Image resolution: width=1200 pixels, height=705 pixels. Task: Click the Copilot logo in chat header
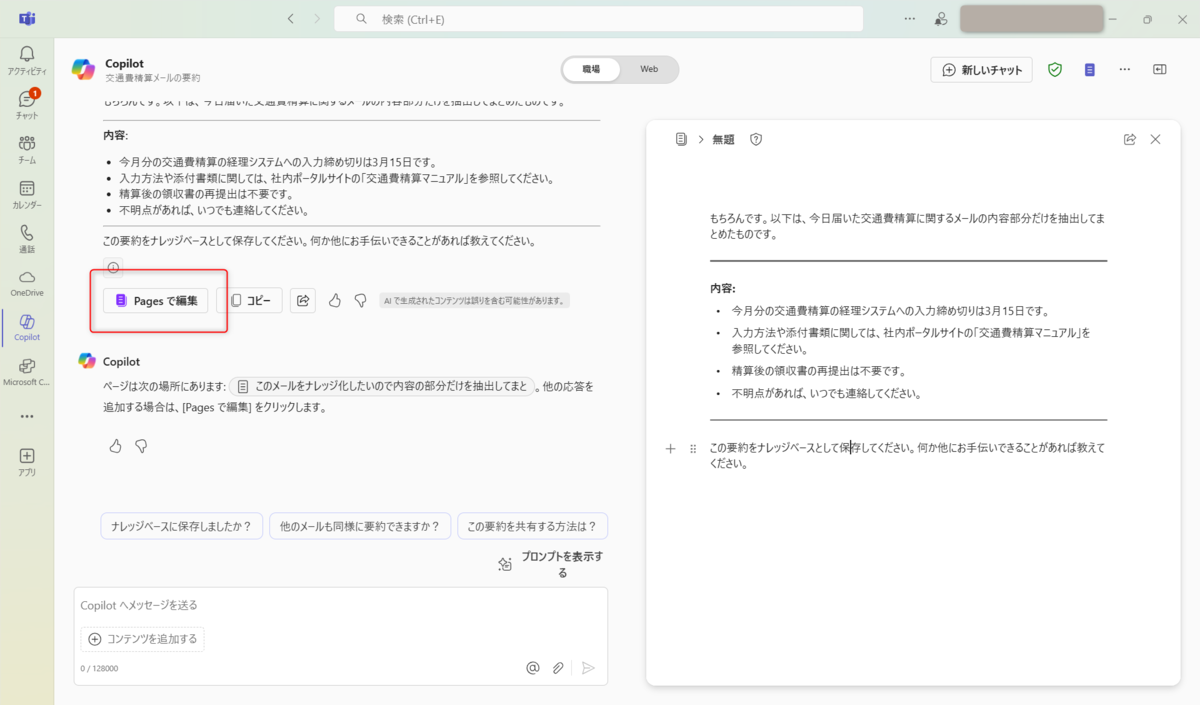click(84, 69)
